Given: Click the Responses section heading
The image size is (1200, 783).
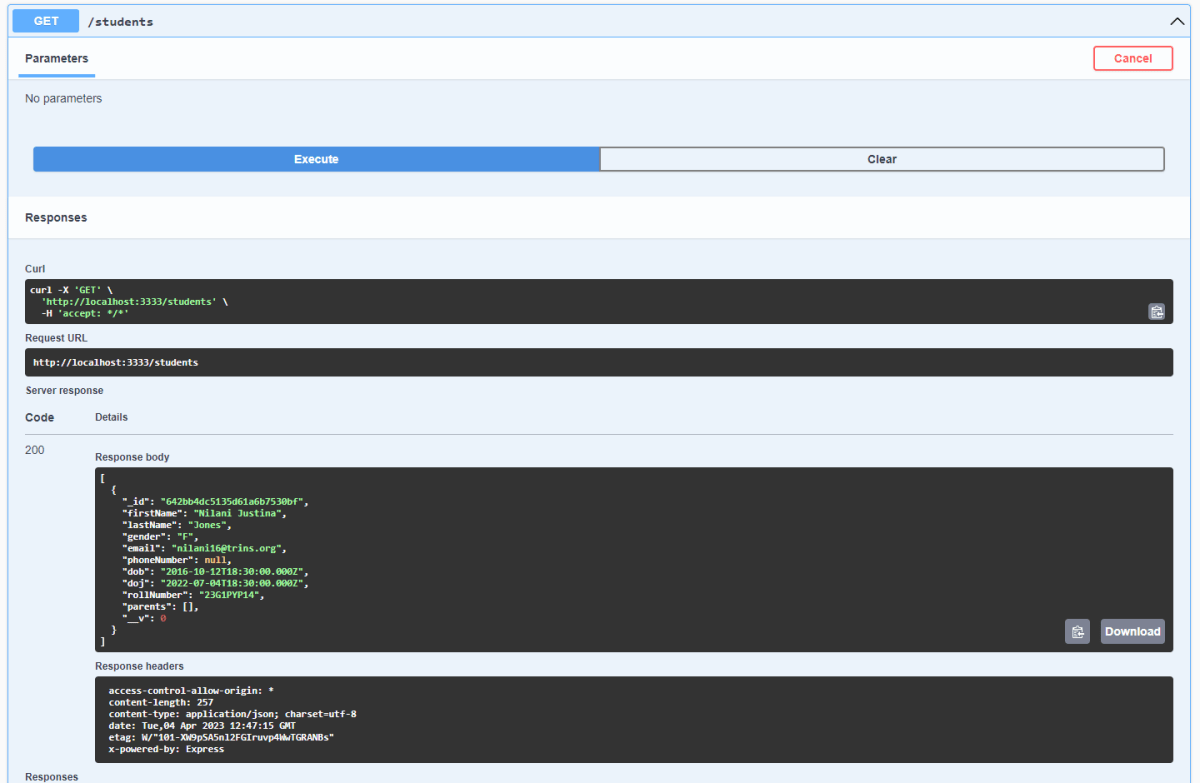Looking at the screenshot, I should point(56,217).
